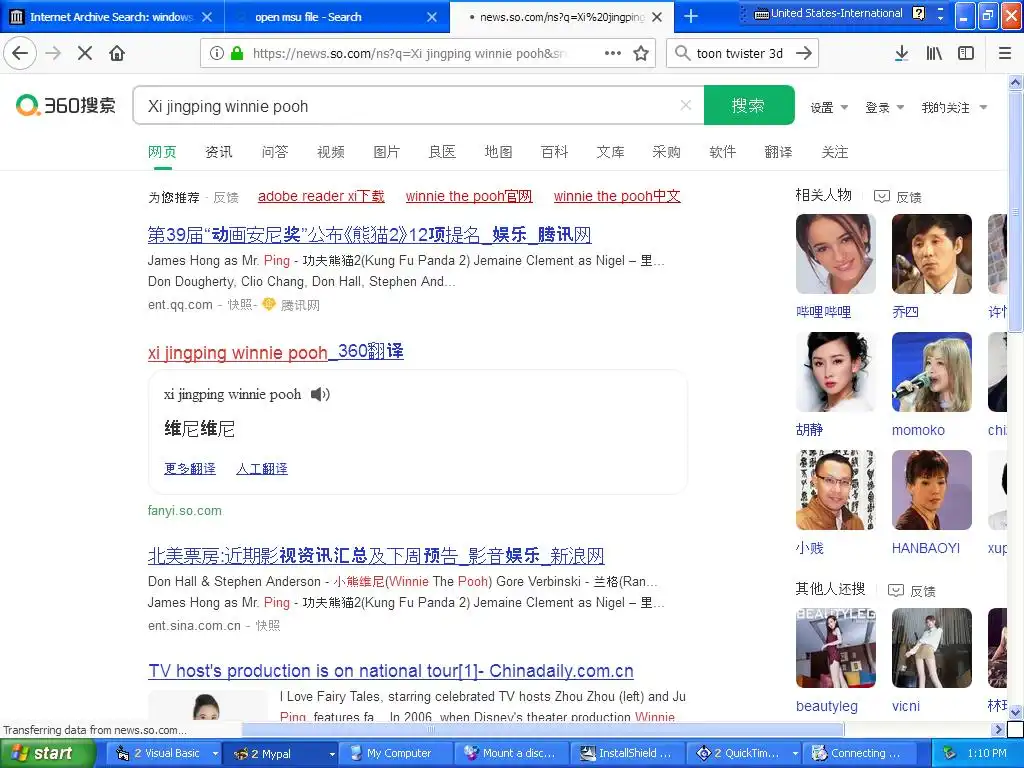Screen dimensions: 1024x768
Task: Show site information icon in address bar
Action: (217, 54)
